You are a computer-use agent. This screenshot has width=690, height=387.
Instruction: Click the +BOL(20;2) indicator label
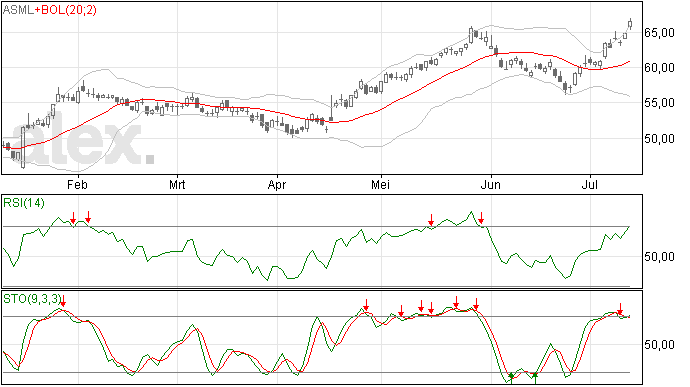[x=66, y=10]
